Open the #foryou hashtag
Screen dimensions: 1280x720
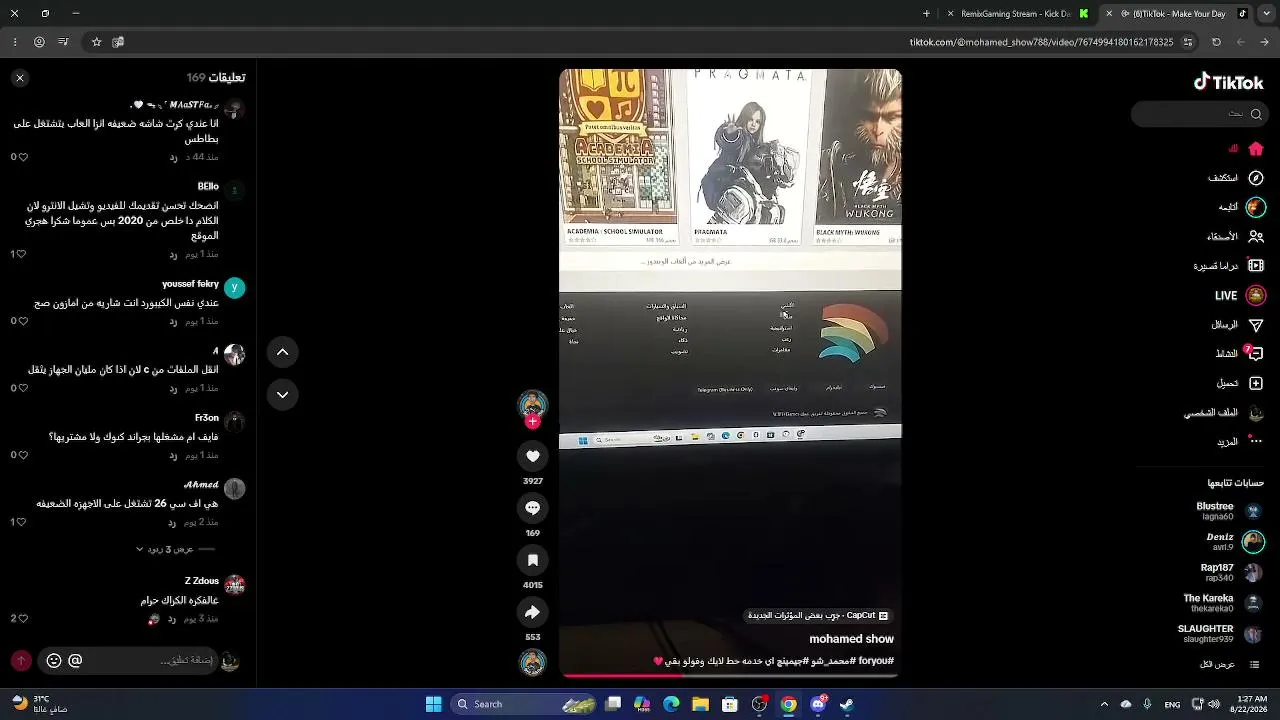[875, 661]
